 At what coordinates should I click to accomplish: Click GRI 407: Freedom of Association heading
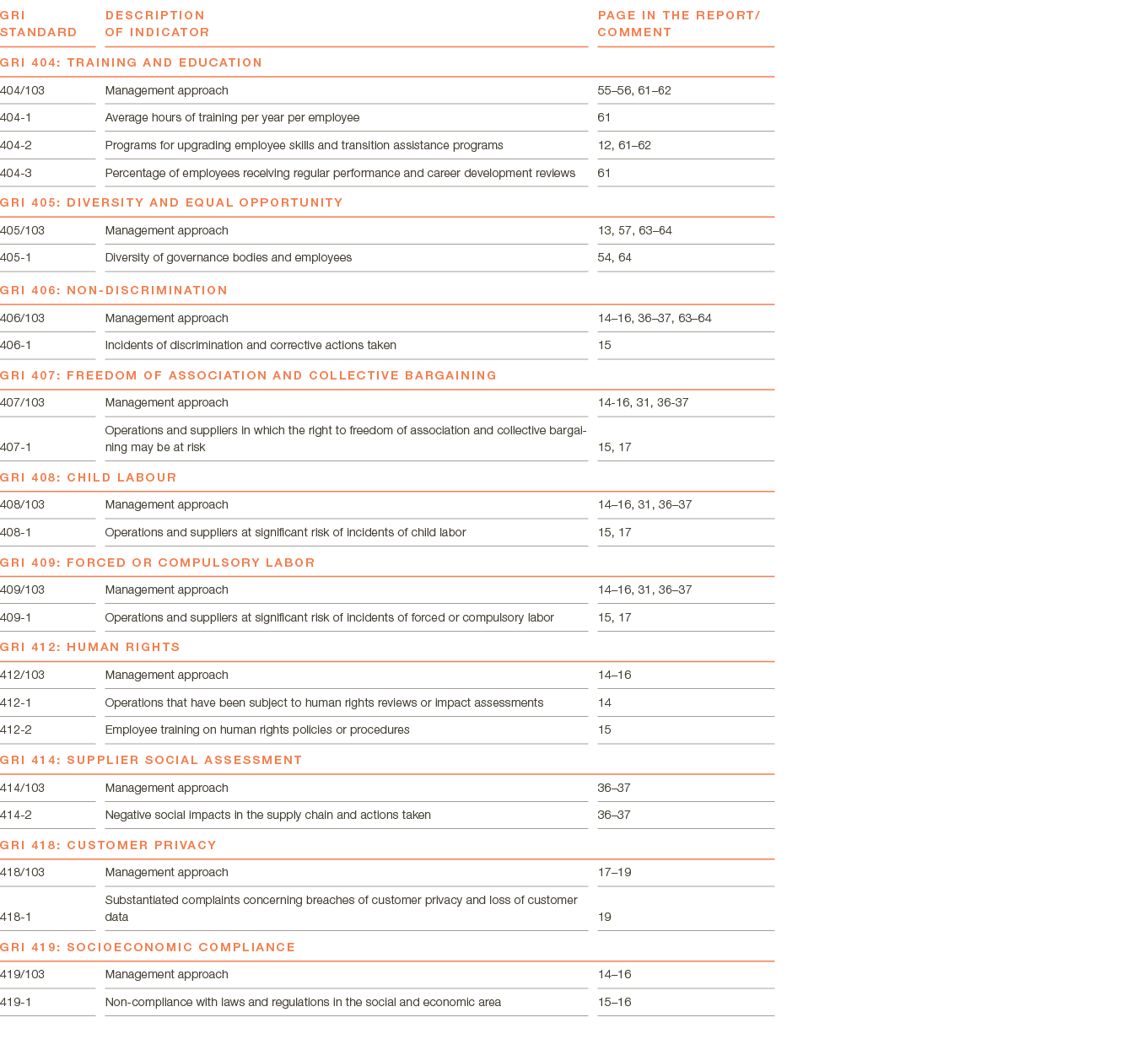[x=249, y=375]
